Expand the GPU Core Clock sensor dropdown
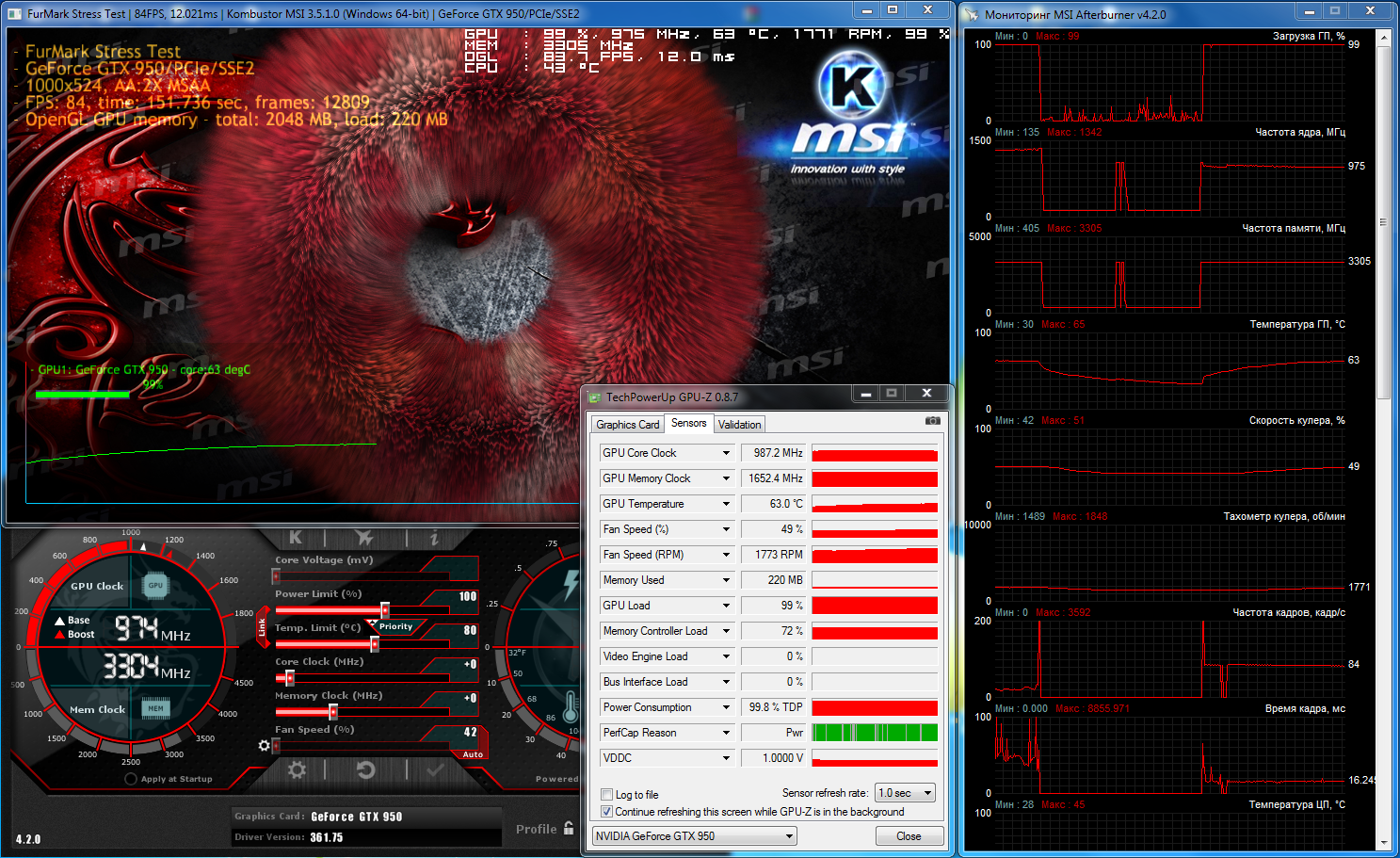 pyautogui.click(x=726, y=453)
